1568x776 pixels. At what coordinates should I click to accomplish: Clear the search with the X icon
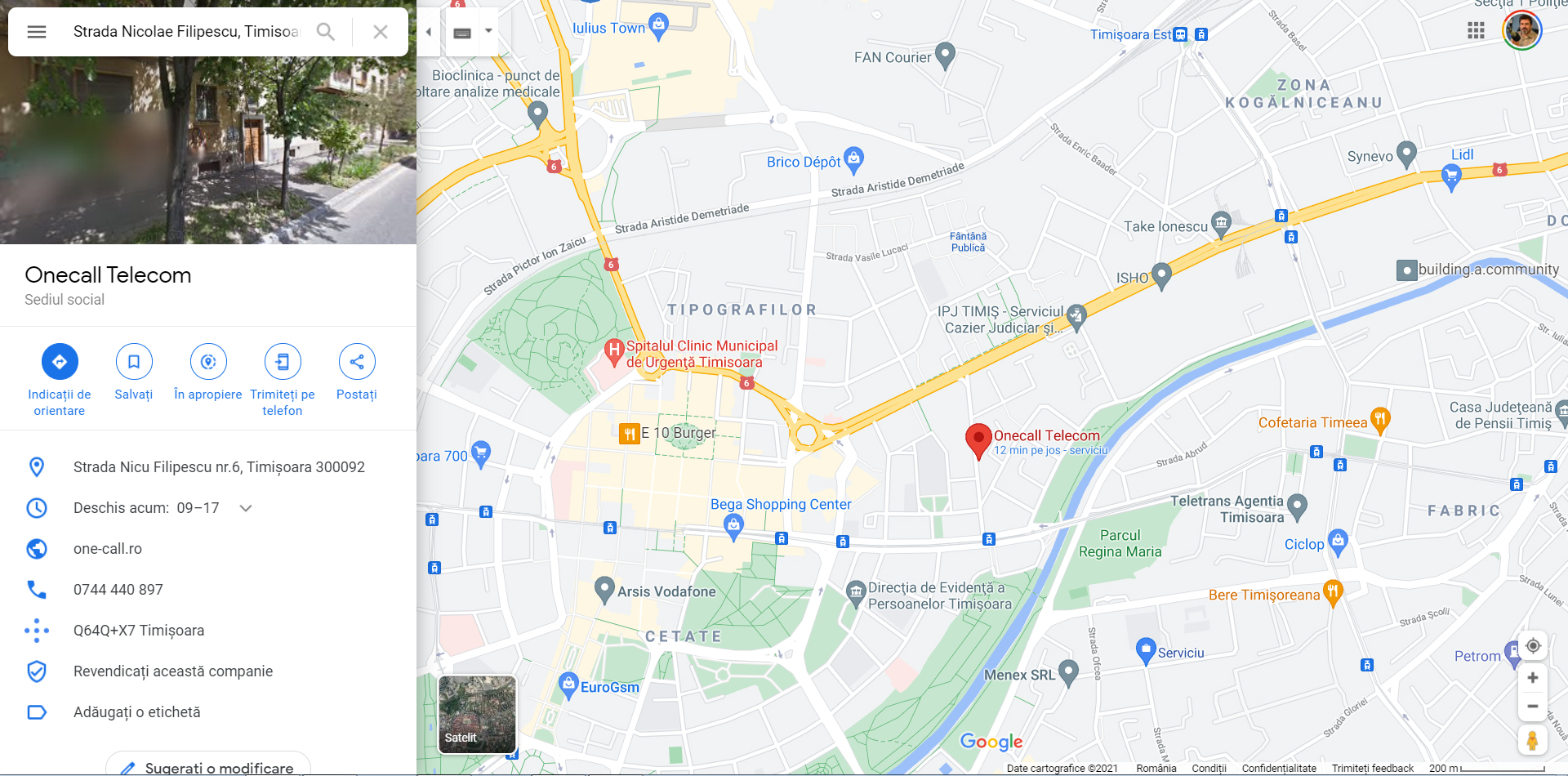tap(381, 32)
